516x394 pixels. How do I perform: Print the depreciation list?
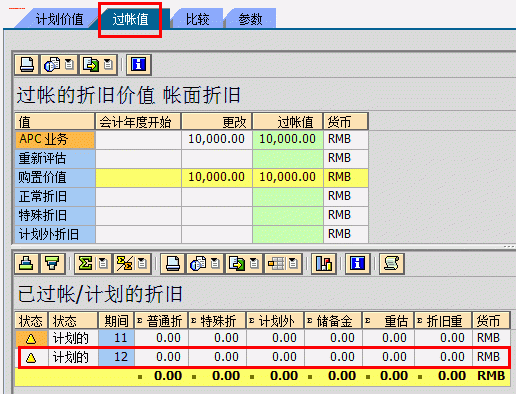173,264
